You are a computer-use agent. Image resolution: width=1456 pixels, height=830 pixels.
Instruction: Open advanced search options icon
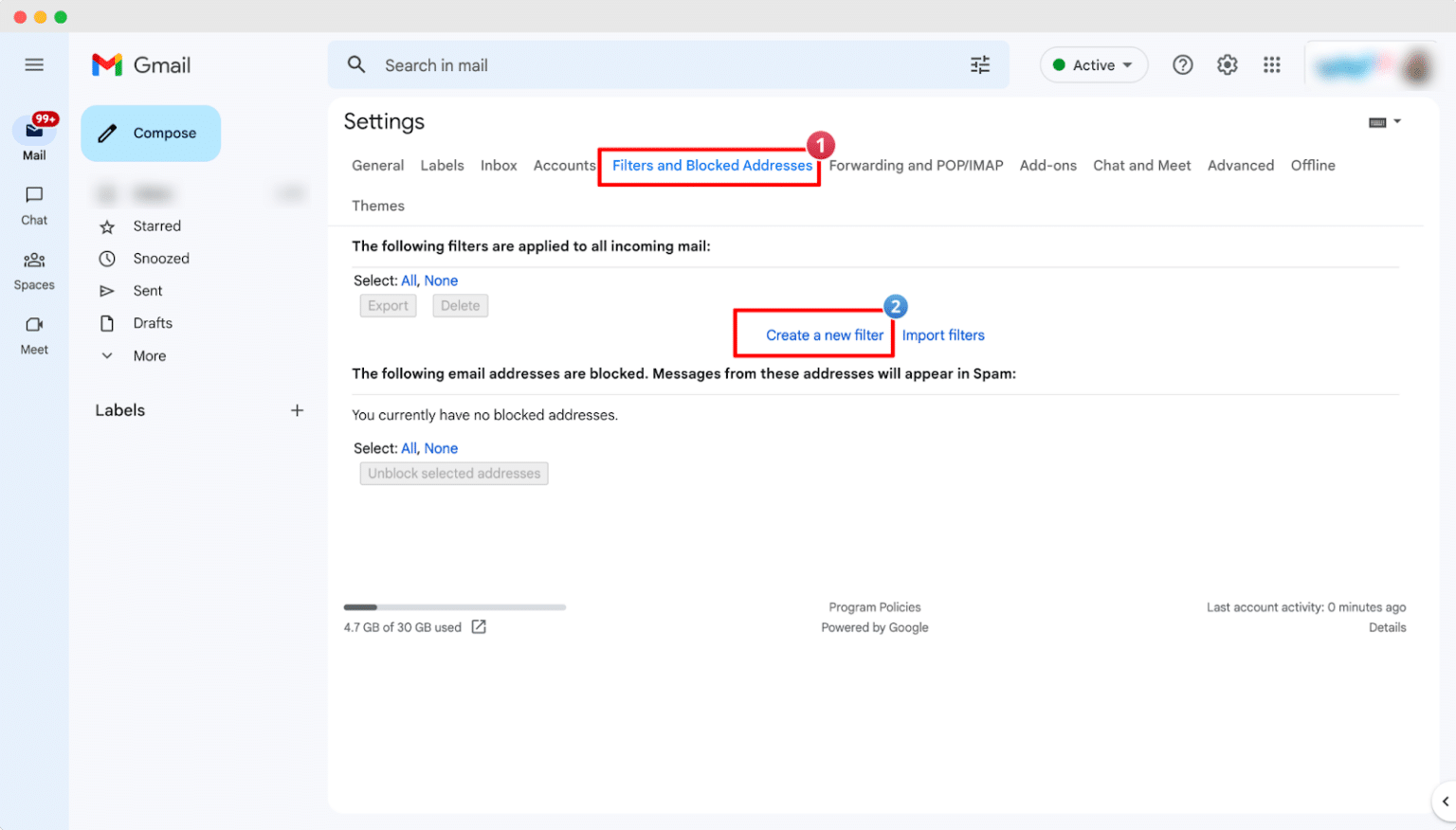pos(980,64)
